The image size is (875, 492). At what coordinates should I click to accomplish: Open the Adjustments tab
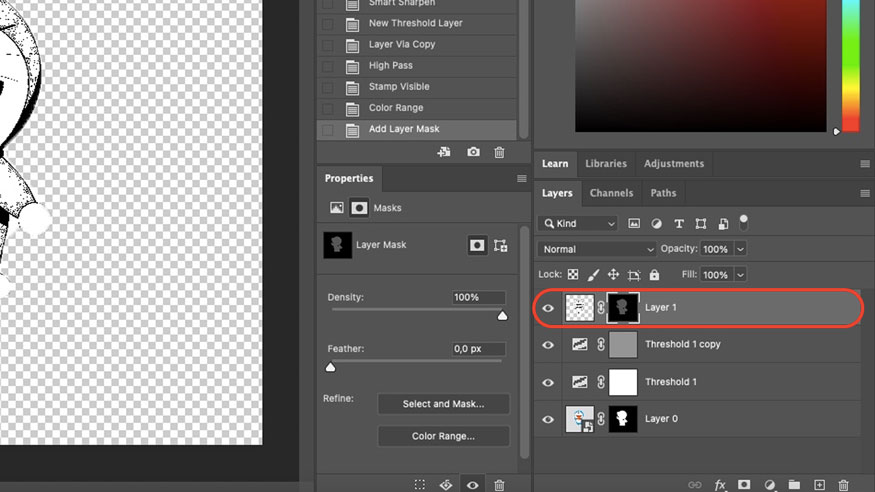673,164
